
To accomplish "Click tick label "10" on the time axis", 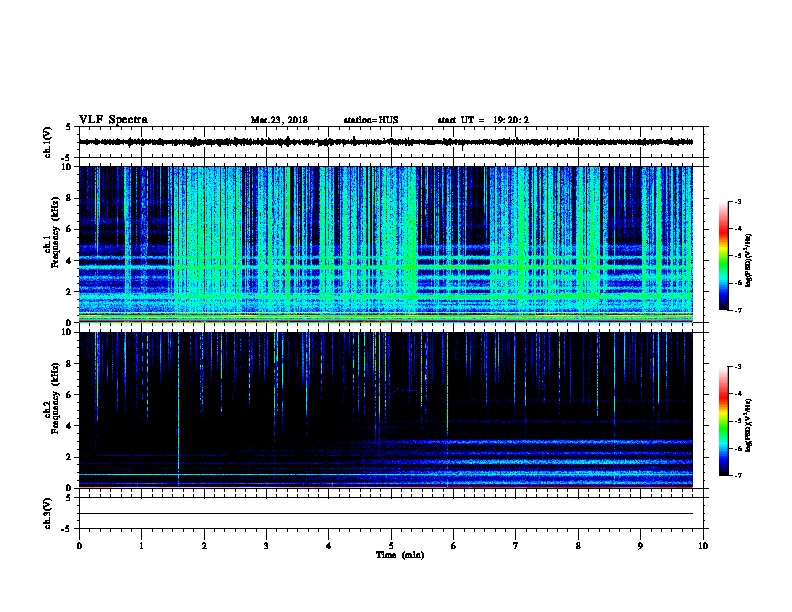I will click(x=703, y=546).
